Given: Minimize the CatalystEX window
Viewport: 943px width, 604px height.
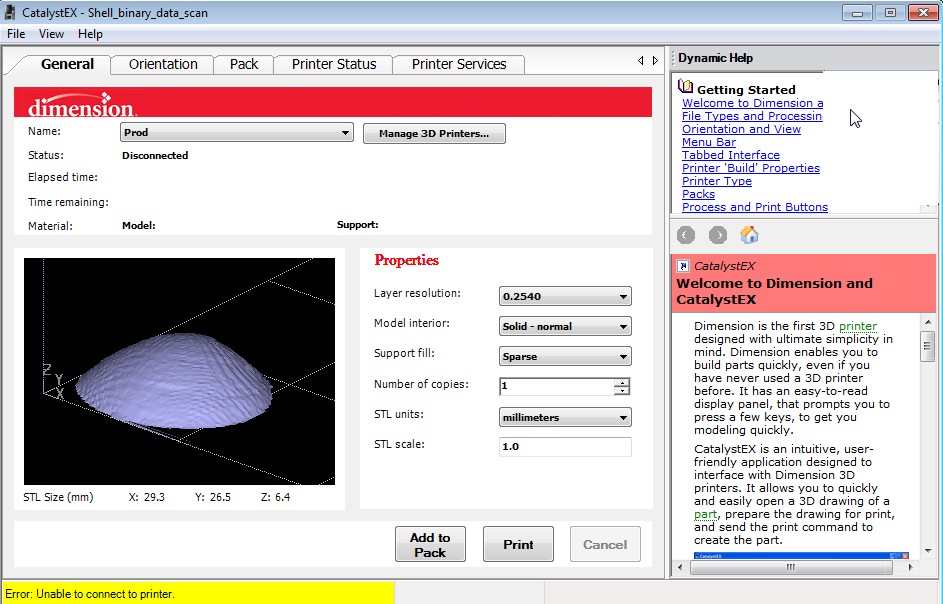Looking at the screenshot, I should pyautogui.click(x=858, y=12).
